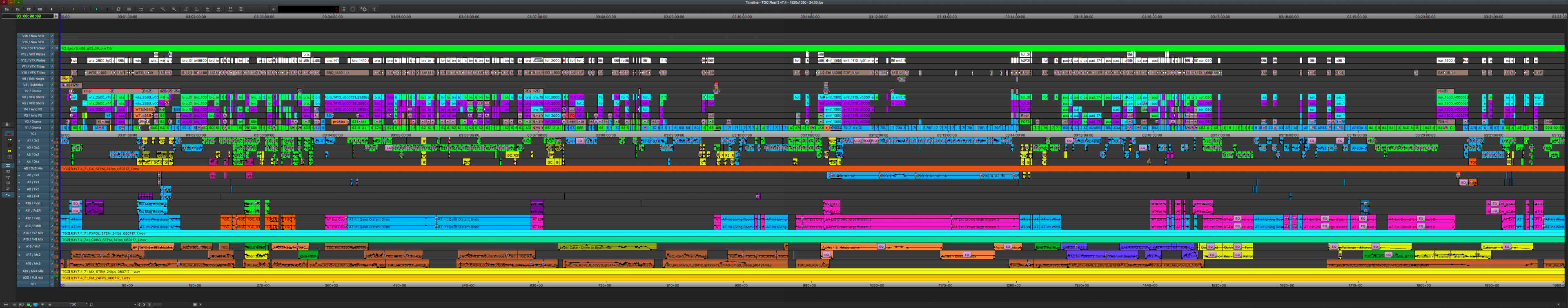Click the timeline scale slider at bottom
This screenshot has height=308, width=1568.
tap(158, 304)
